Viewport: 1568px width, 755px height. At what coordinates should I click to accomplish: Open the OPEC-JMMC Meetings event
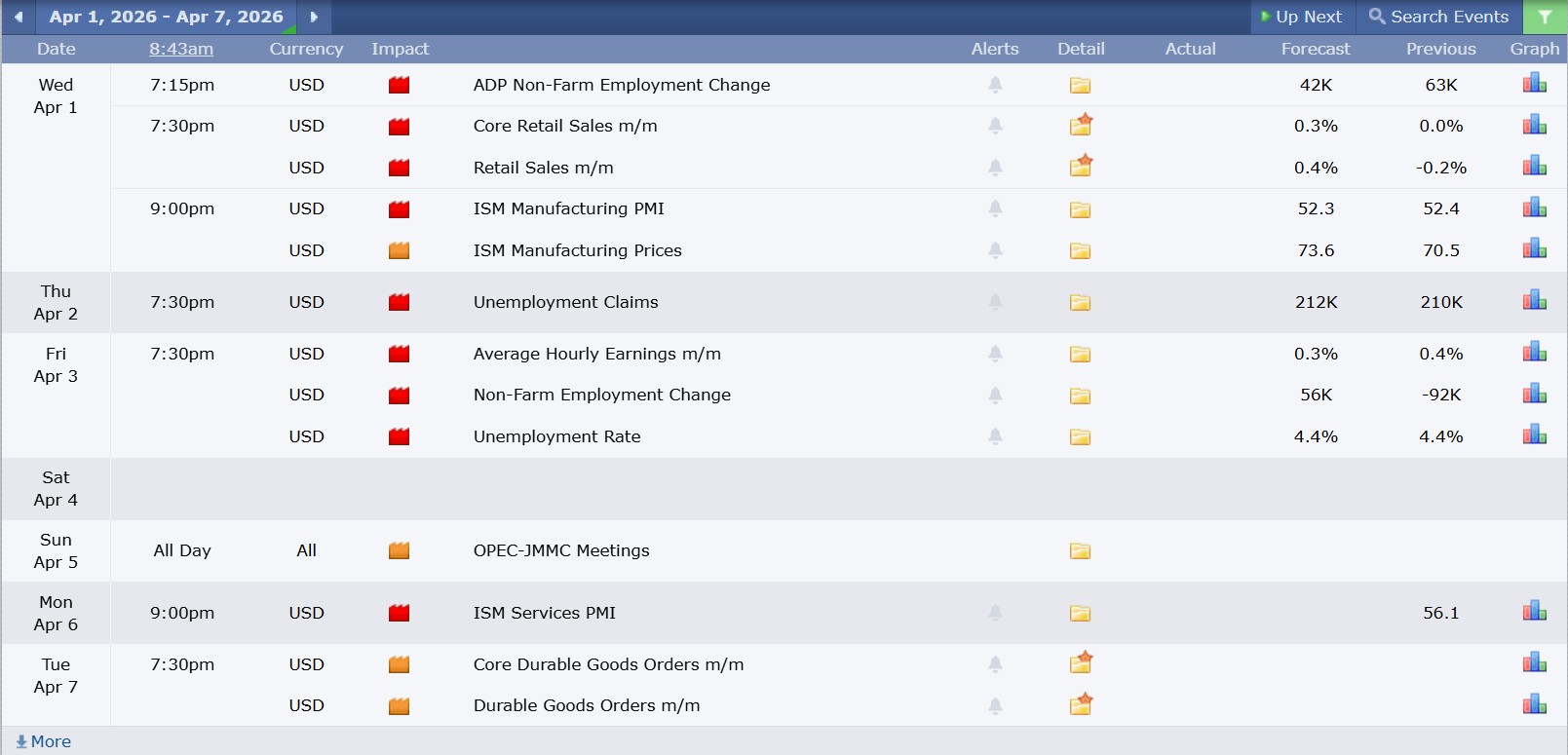pos(561,550)
